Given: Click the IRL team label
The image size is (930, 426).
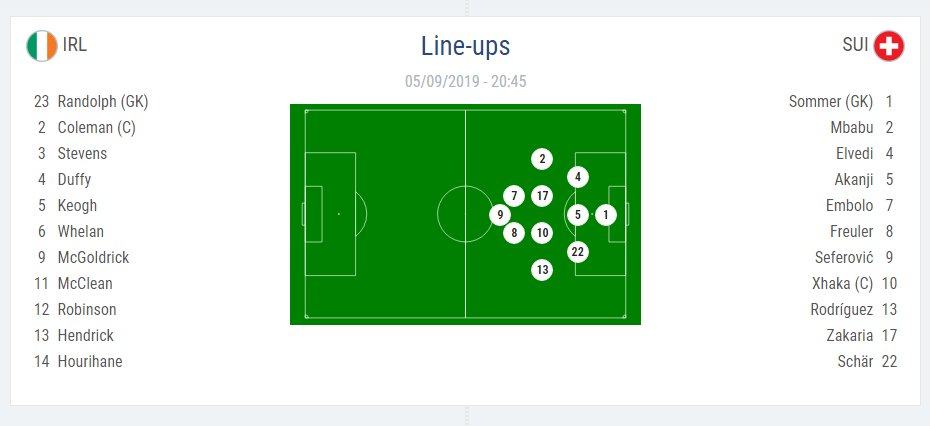Looking at the screenshot, I should 75,45.
